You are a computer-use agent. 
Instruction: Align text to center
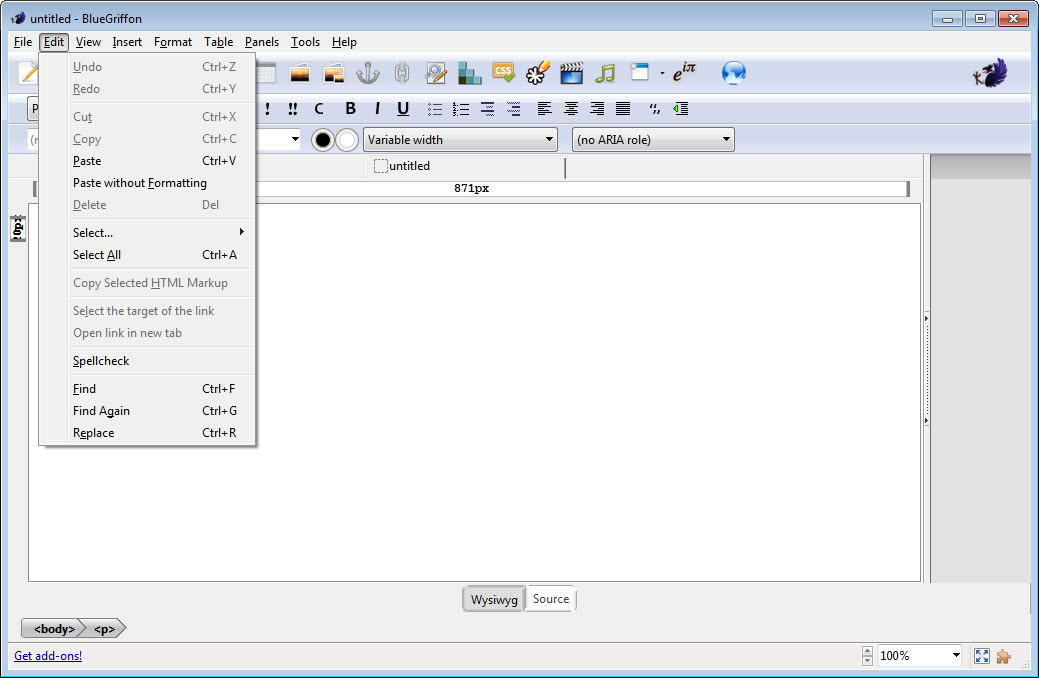tap(571, 109)
